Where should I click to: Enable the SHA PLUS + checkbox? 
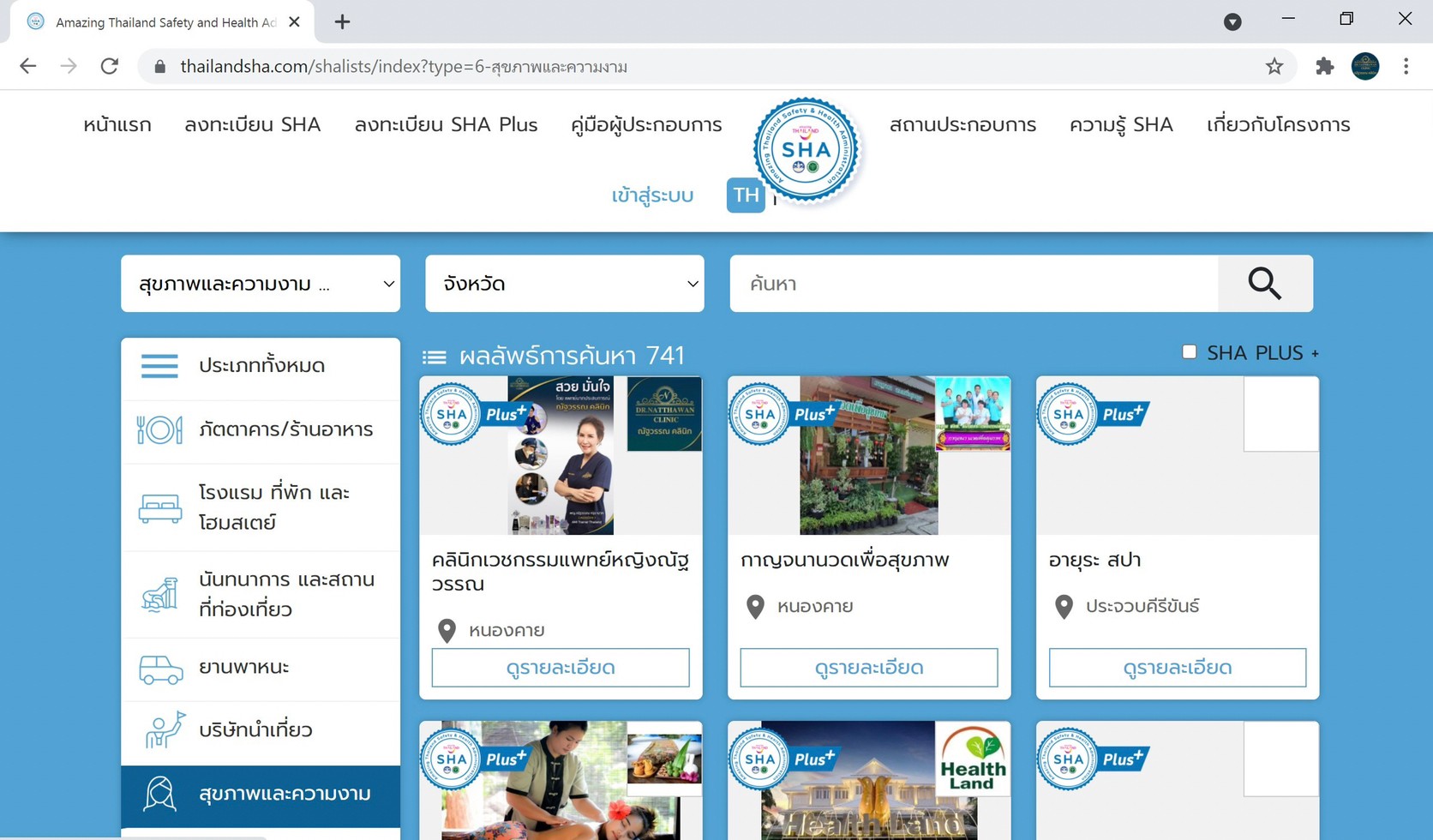click(1189, 351)
